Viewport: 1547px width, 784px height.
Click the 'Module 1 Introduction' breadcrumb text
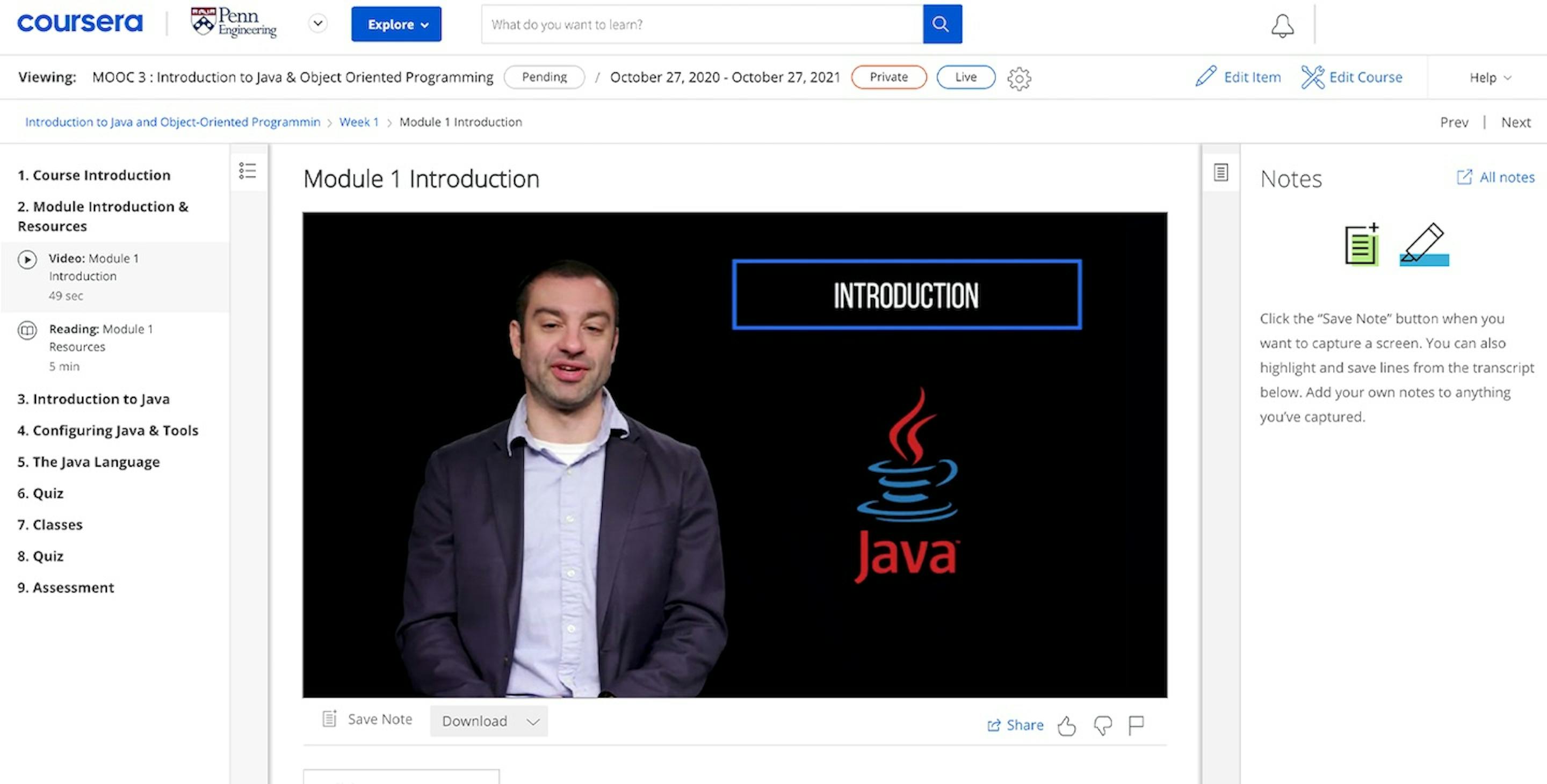click(x=461, y=122)
